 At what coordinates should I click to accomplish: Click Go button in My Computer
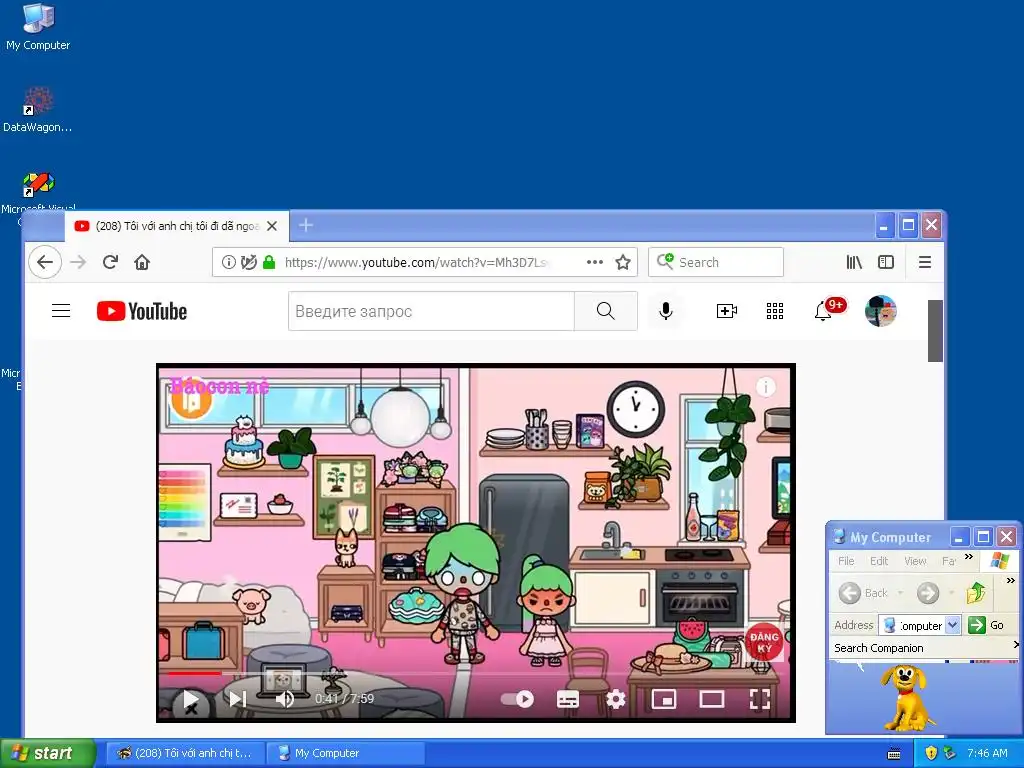click(x=986, y=625)
